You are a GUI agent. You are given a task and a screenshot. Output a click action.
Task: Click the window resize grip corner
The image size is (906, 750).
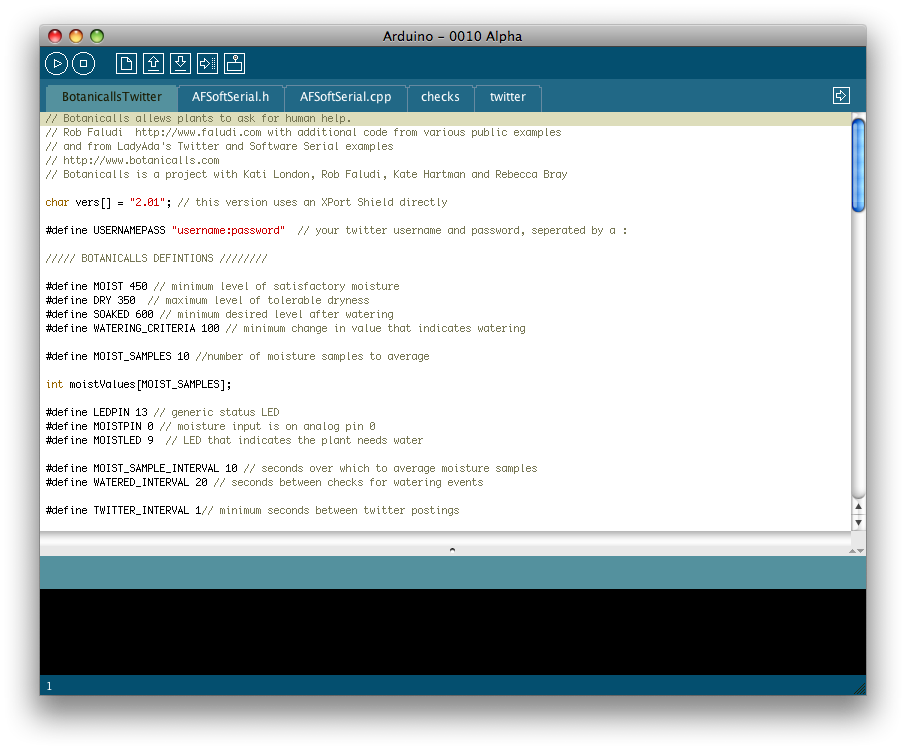click(858, 688)
